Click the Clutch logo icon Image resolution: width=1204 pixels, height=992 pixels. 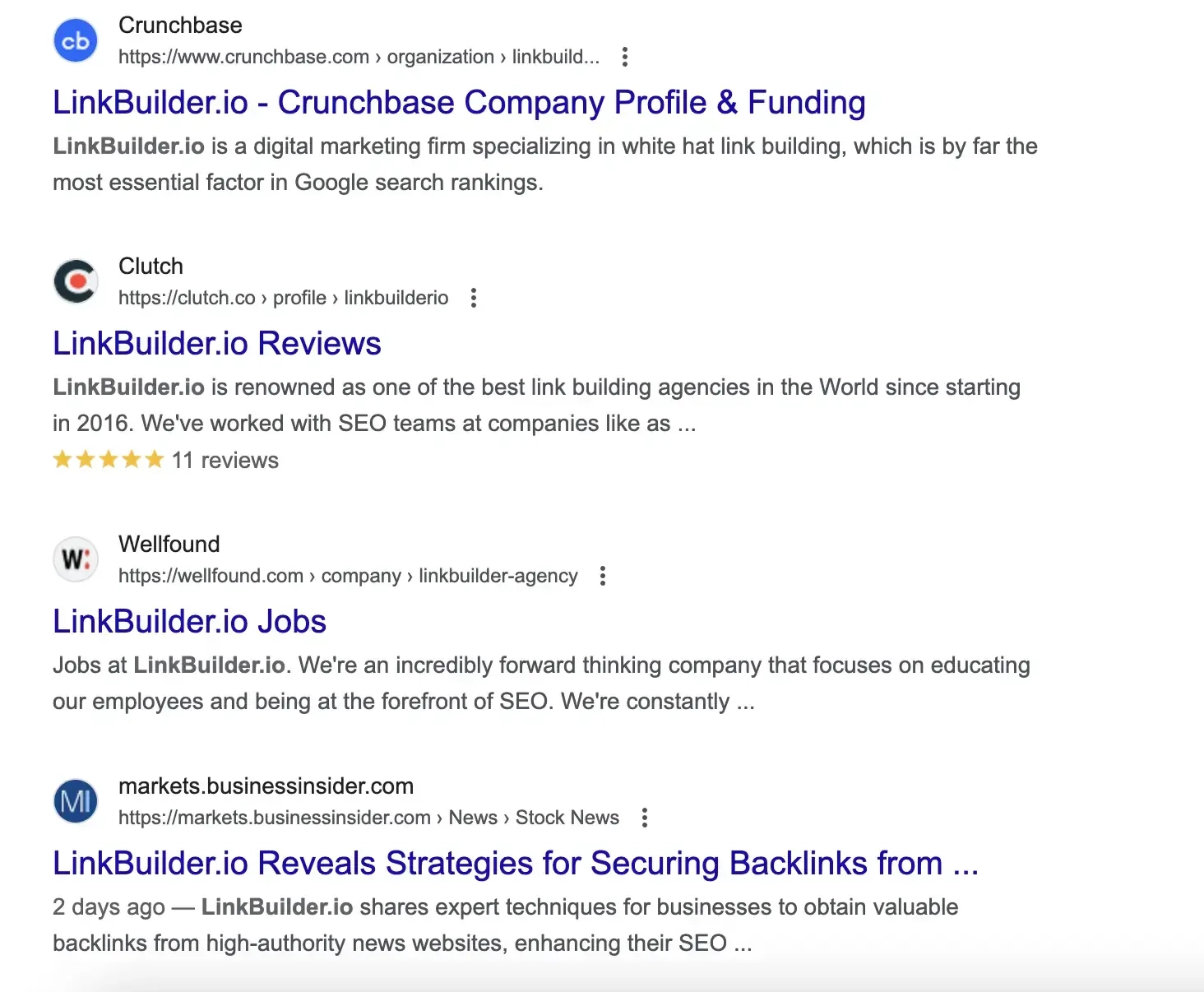pyautogui.click(x=76, y=281)
